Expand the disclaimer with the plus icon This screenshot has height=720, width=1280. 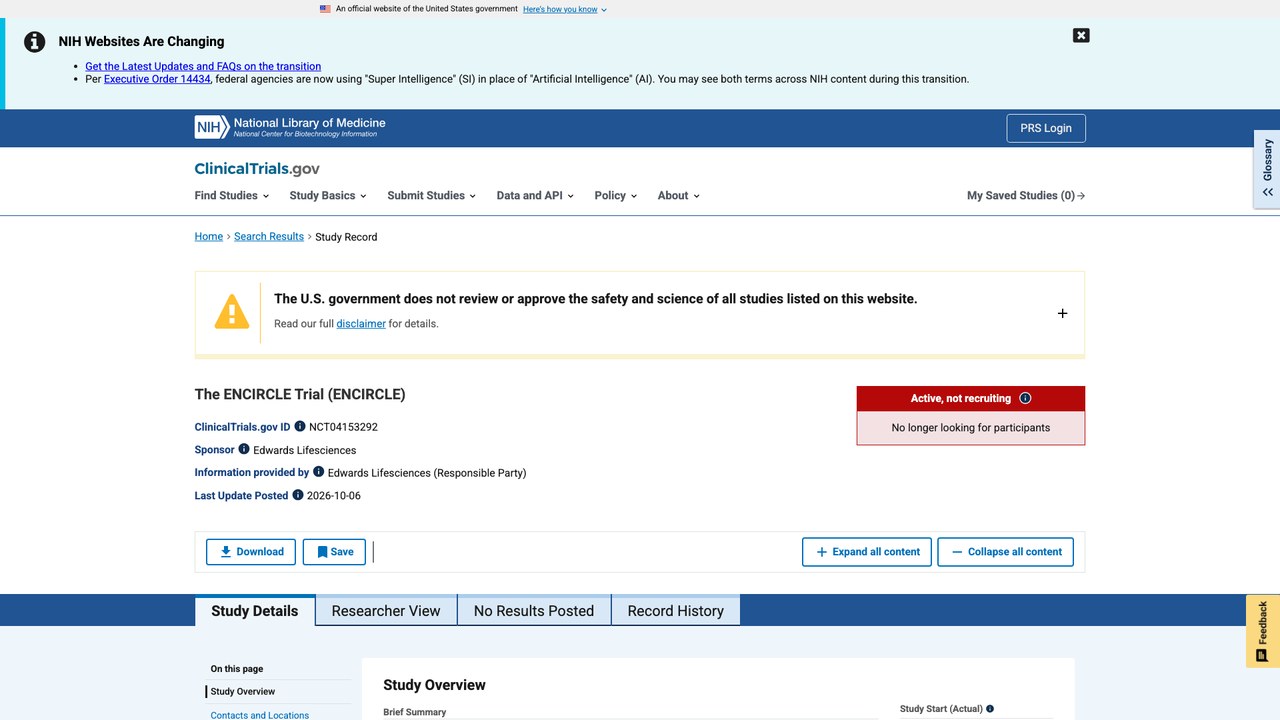(x=1062, y=313)
